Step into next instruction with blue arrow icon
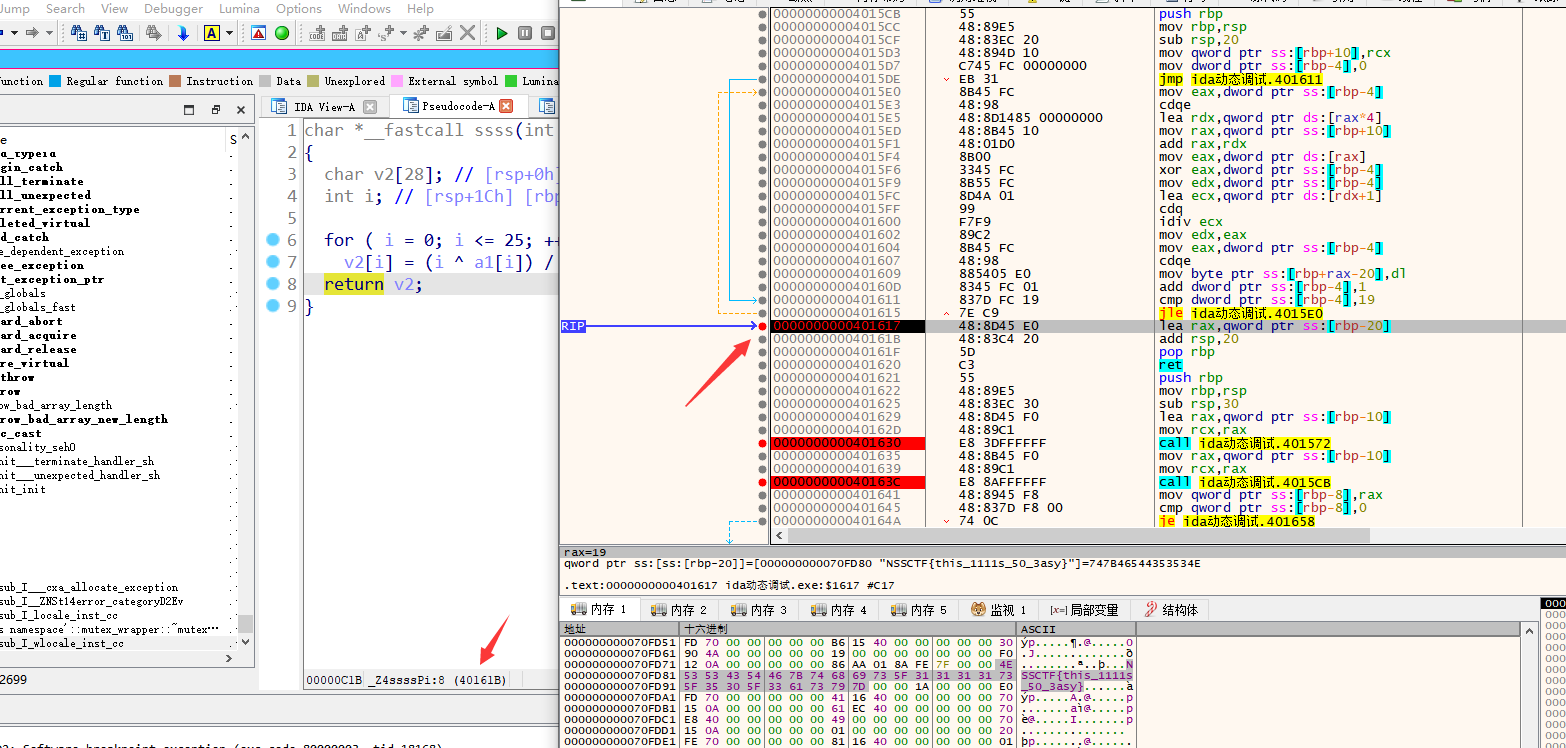 pos(183,32)
